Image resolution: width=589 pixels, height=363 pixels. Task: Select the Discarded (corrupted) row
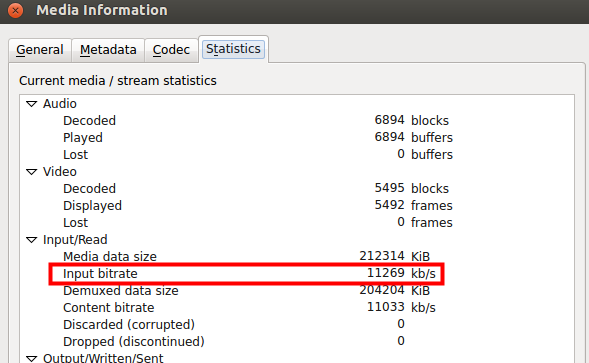(x=297, y=324)
